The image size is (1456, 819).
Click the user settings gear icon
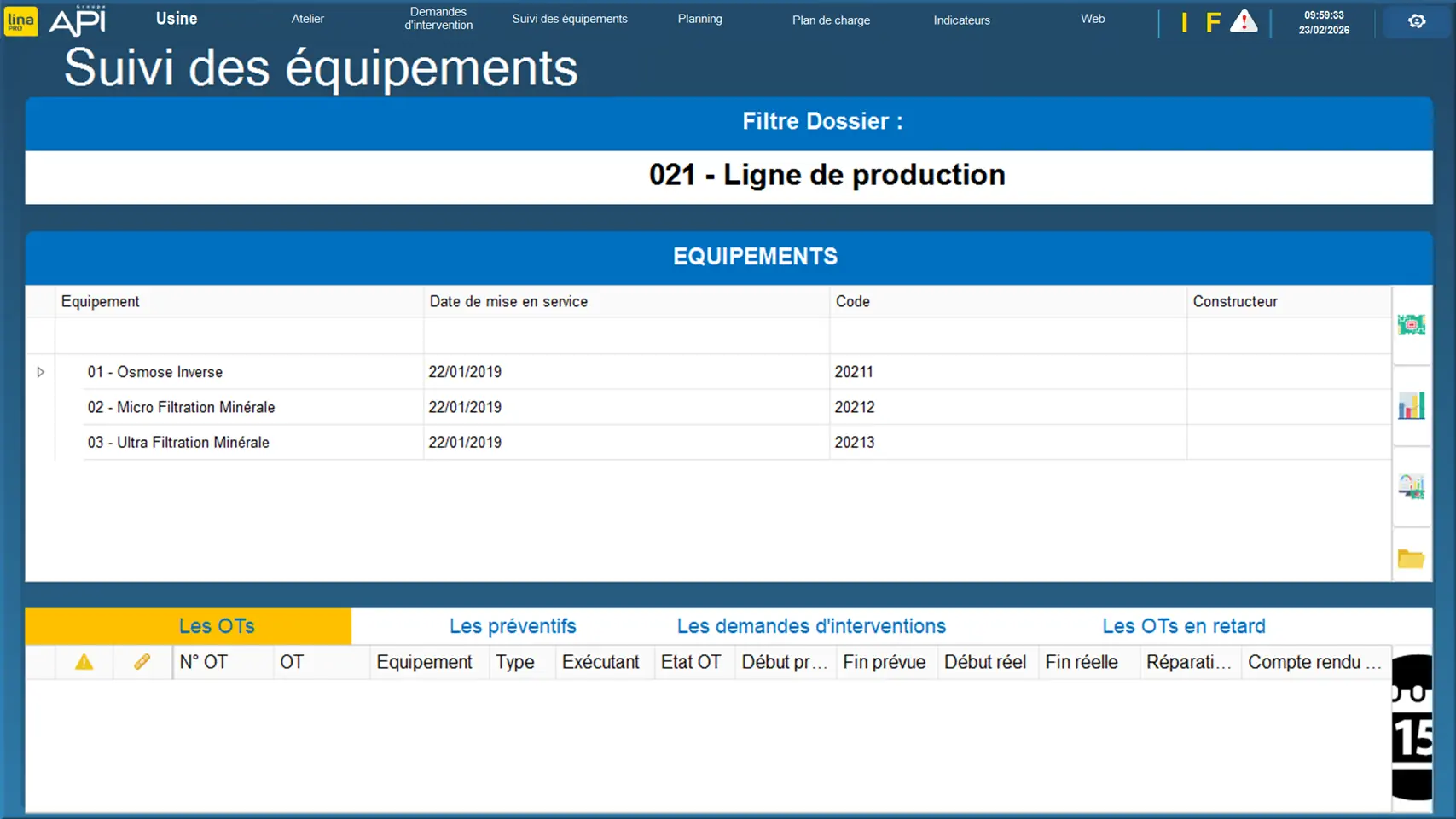(x=1416, y=21)
